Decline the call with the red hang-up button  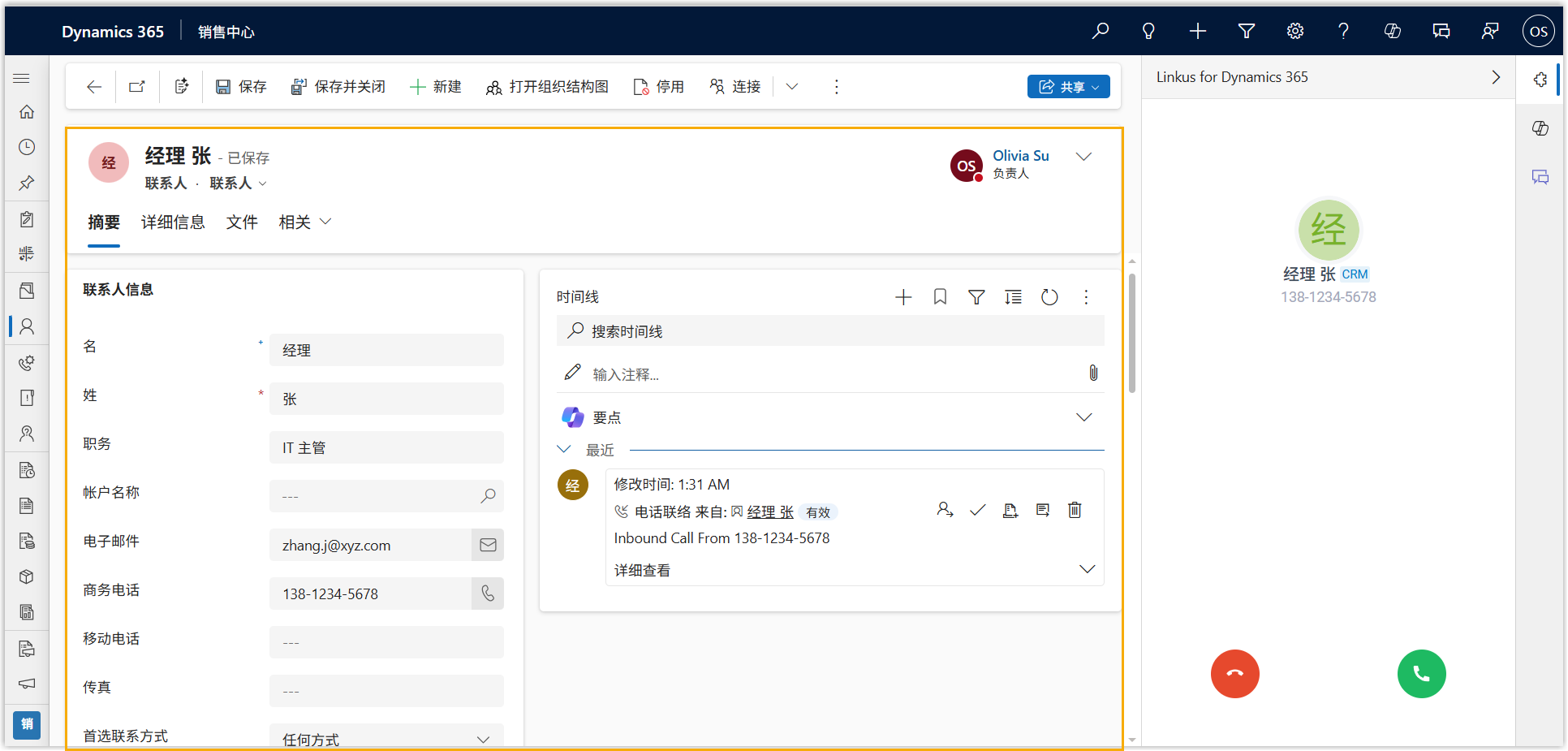click(1234, 673)
